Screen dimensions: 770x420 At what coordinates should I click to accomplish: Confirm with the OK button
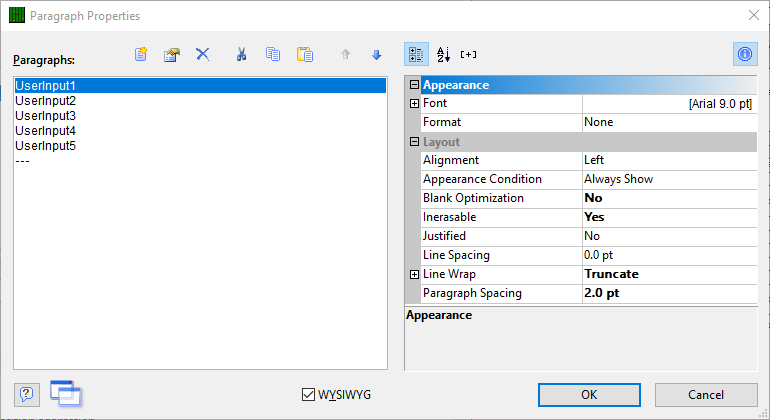pos(589,395)
